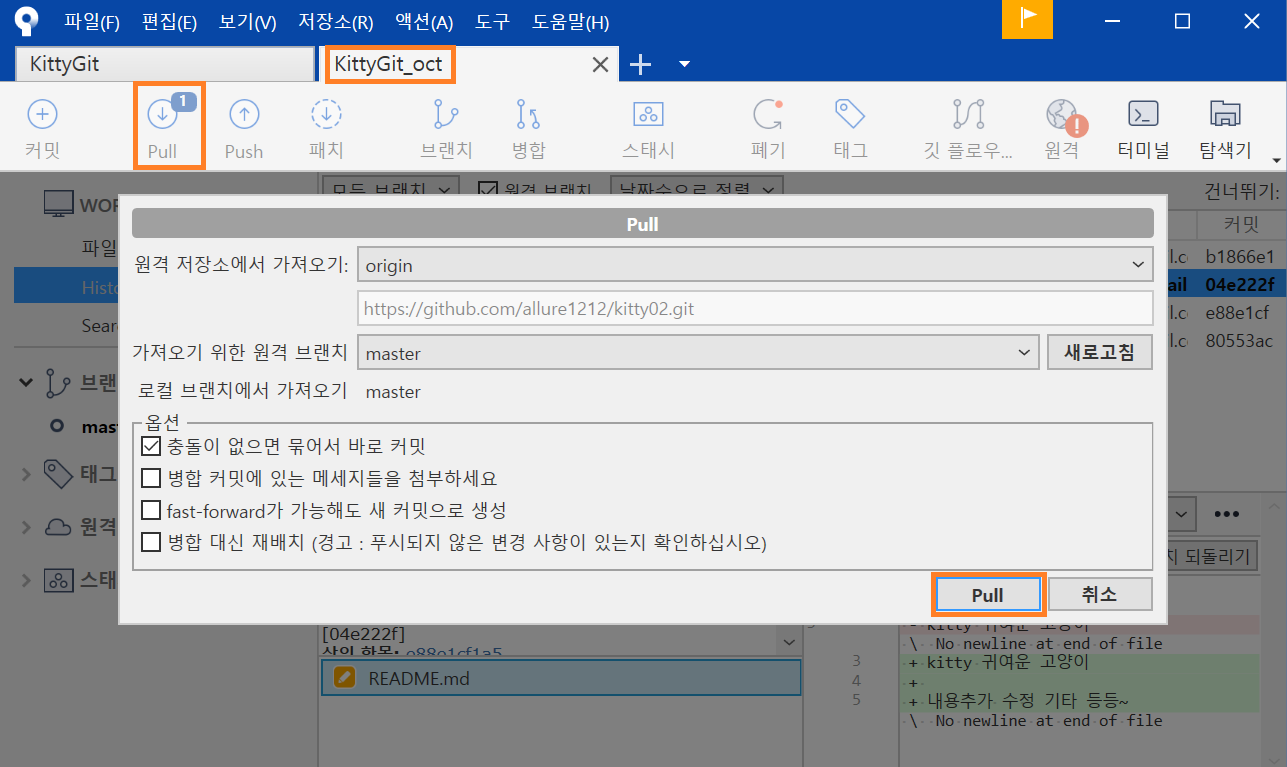Open the all branches filter dropdown
Screen dimensions: 1287x767
tap(391, 189)
